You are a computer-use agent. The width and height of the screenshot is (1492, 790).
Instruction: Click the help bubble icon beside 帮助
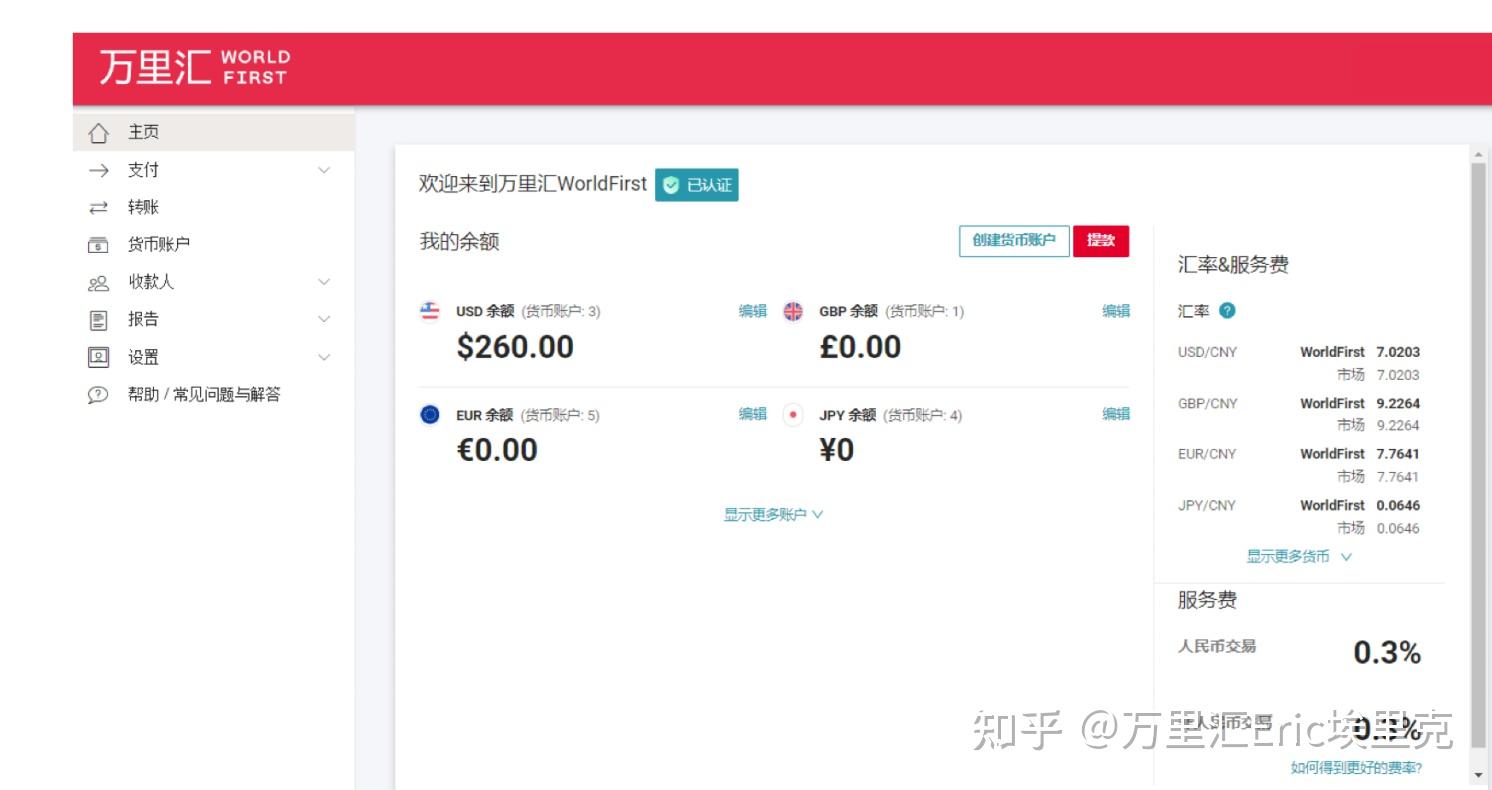pos(98,395)
